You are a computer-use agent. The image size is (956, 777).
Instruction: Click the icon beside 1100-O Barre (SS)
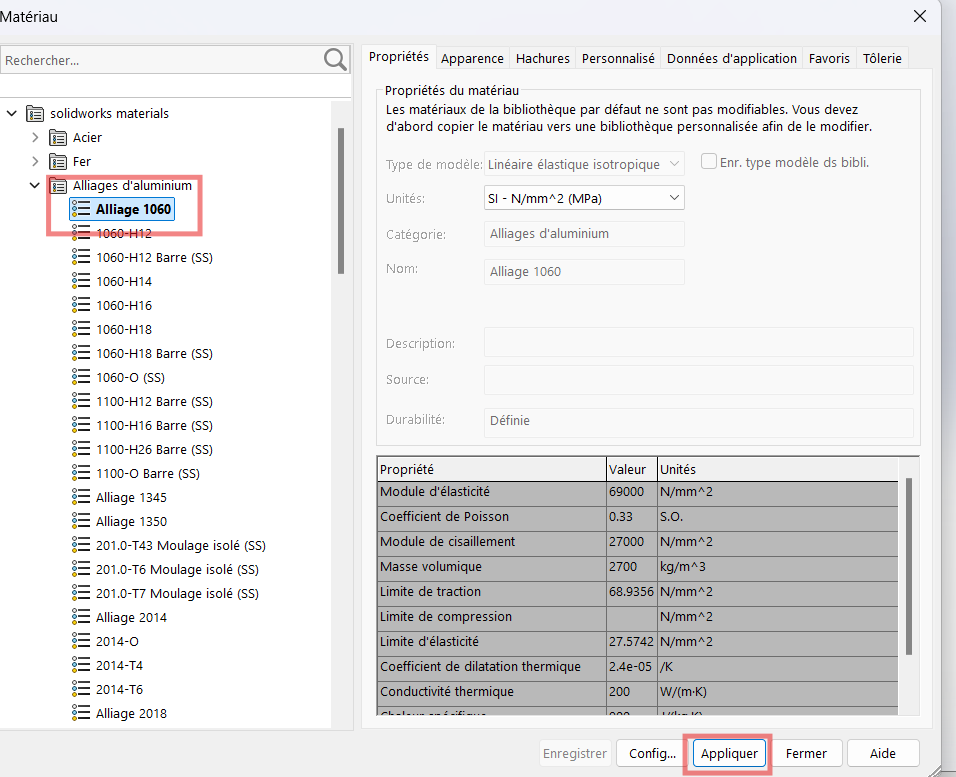(80, 473)
